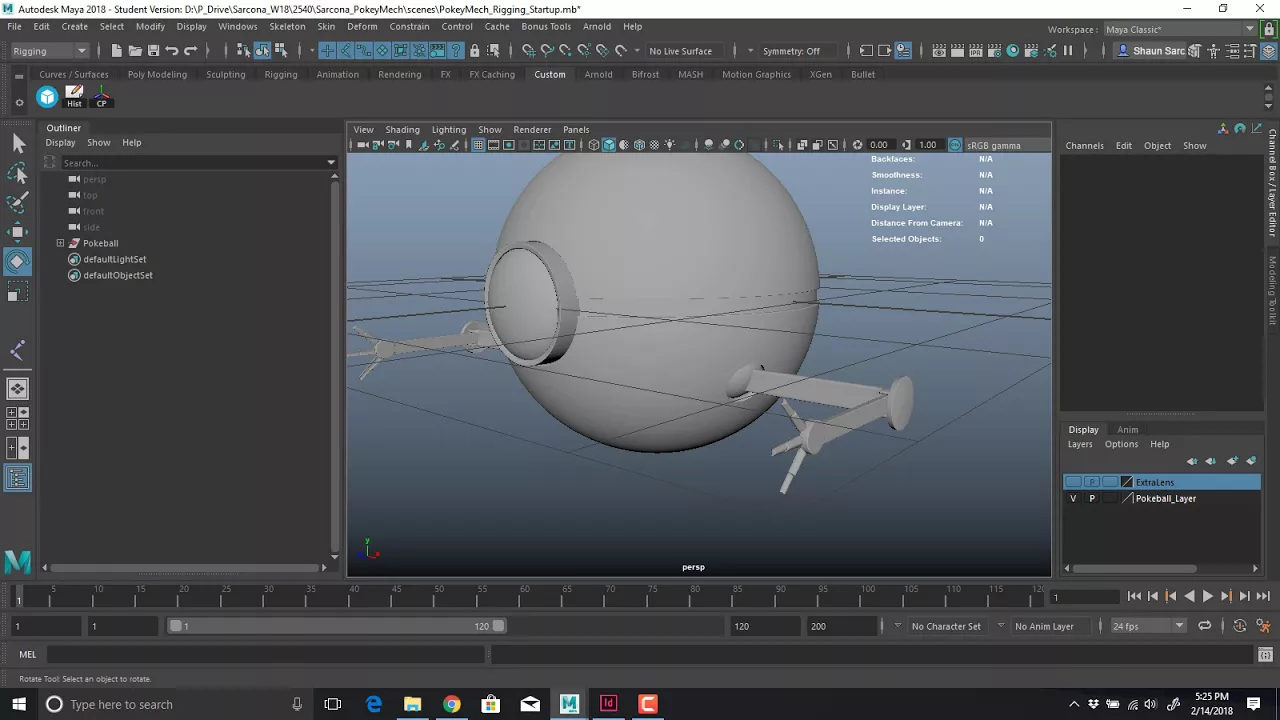Open a scene via the folder icon
1280x720 pixels.
click(135, 51)
